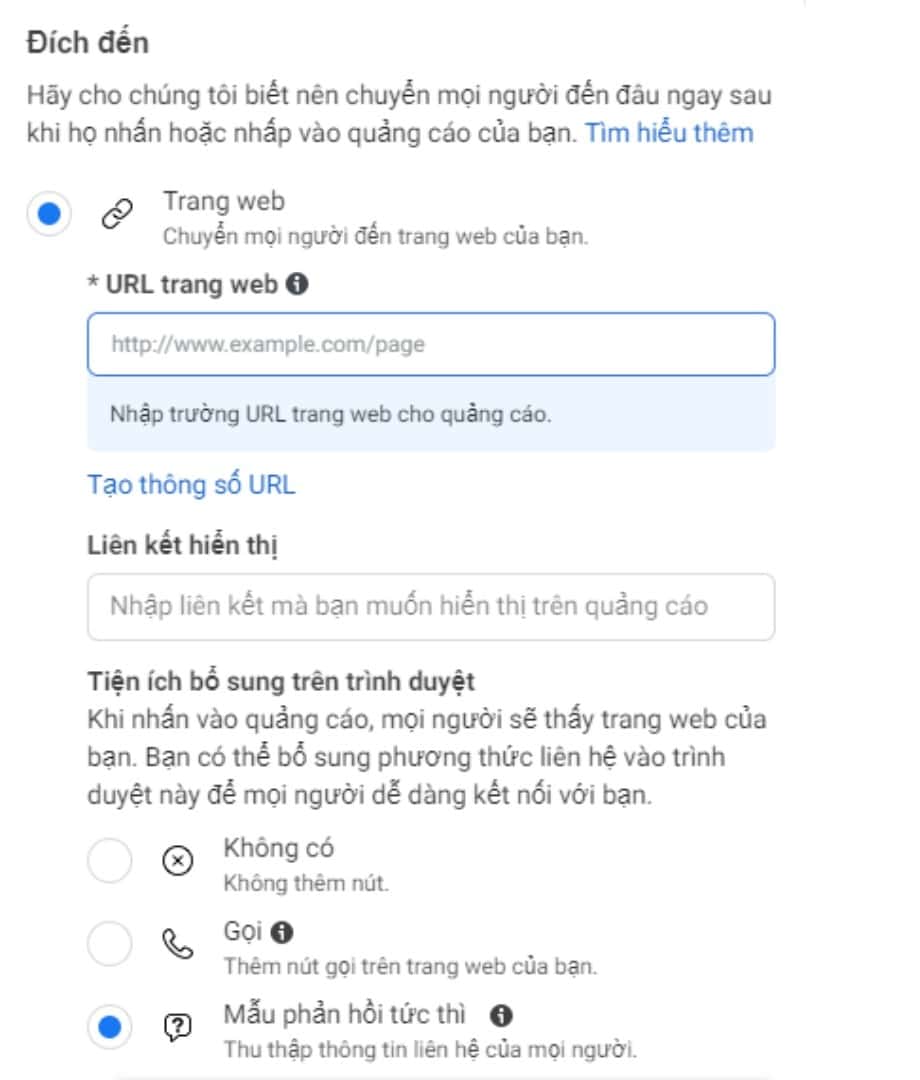Choose the Gọi radio button
This screenshot has height=1080, width=920.
click(x=110, y=944)
